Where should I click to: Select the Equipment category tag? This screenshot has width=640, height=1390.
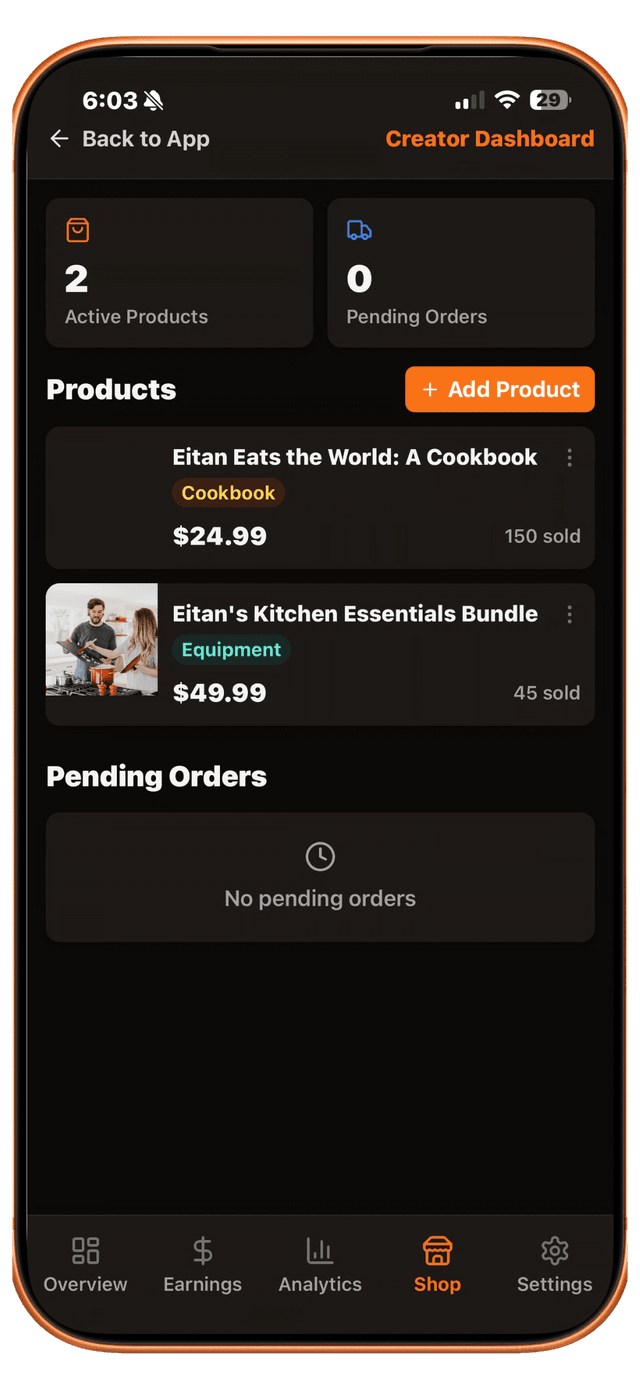[231, 650]
